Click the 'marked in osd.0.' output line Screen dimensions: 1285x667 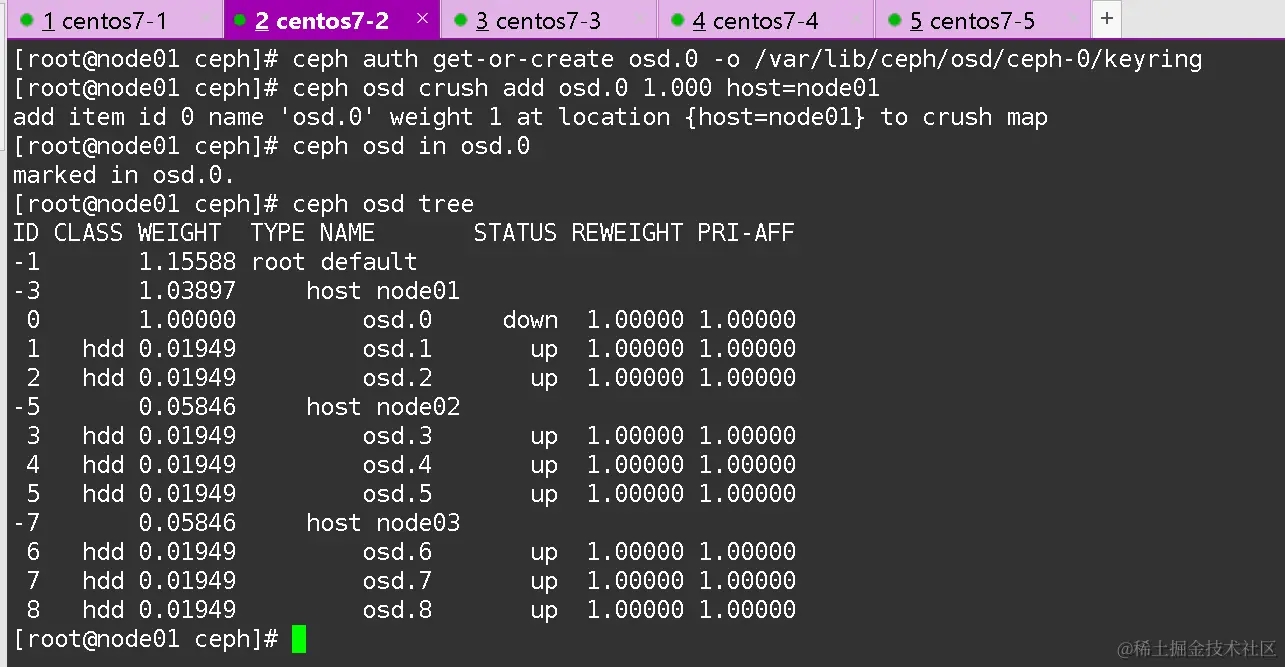(124, 175)
